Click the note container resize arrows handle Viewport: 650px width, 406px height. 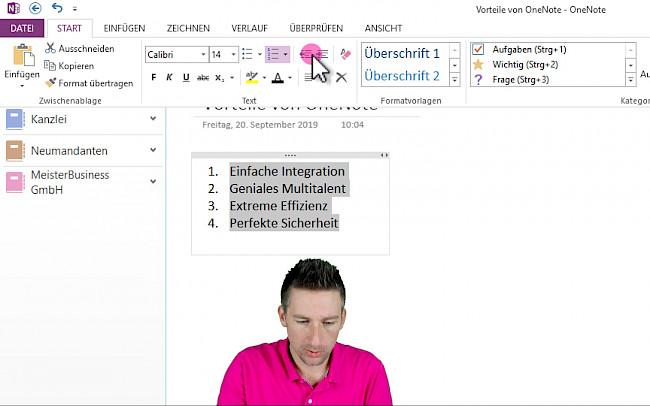pyautogui.click(x=384, y=155)
